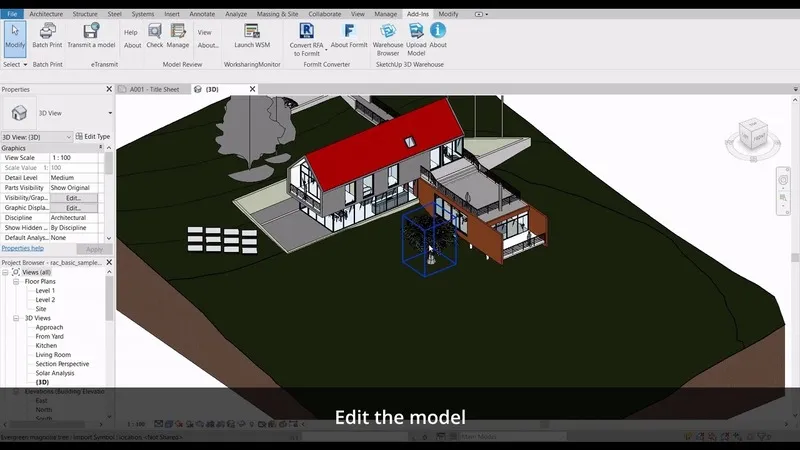Collapse the Views (all) tree node
Image resolution: width=800 pixels, height=450 pixels.
tap(5, 272)
